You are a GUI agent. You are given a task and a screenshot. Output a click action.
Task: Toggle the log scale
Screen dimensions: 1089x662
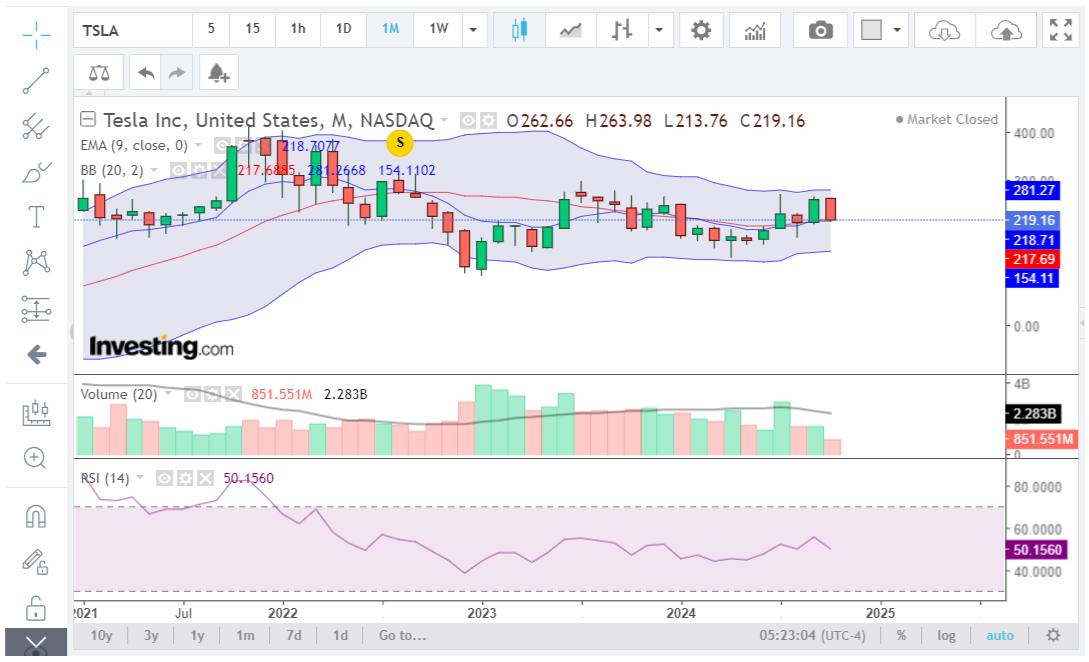pyautogui.click(x=946, y=636)
